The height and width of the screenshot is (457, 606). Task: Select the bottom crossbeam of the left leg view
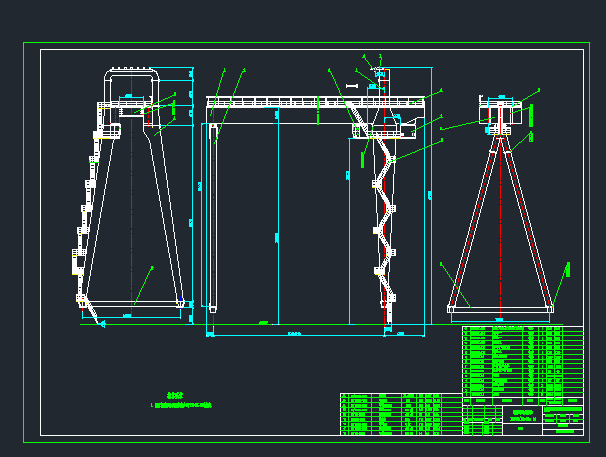click(133, 303)
